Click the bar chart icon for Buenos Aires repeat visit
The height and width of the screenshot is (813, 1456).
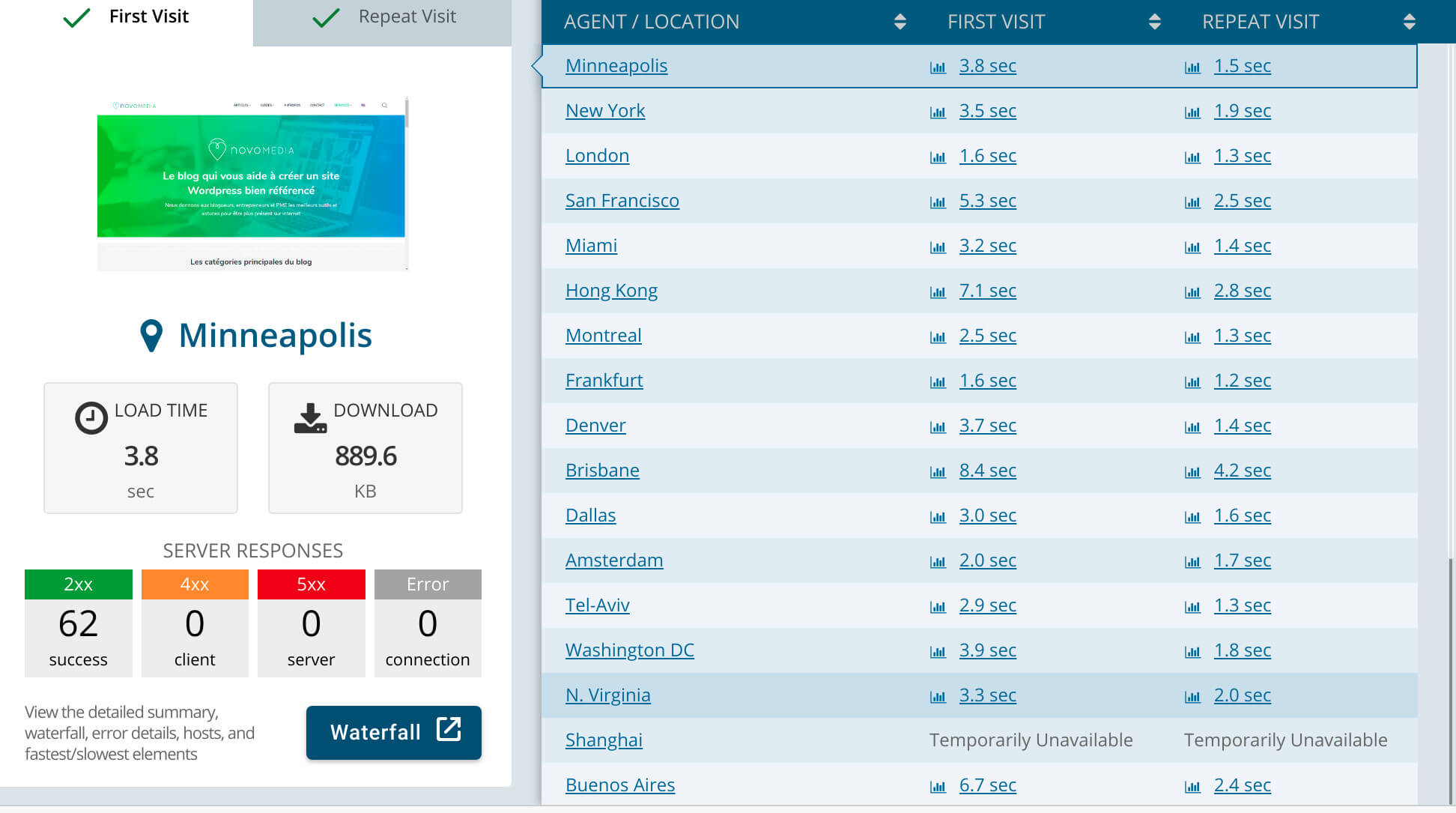[x=1192, y=785]
